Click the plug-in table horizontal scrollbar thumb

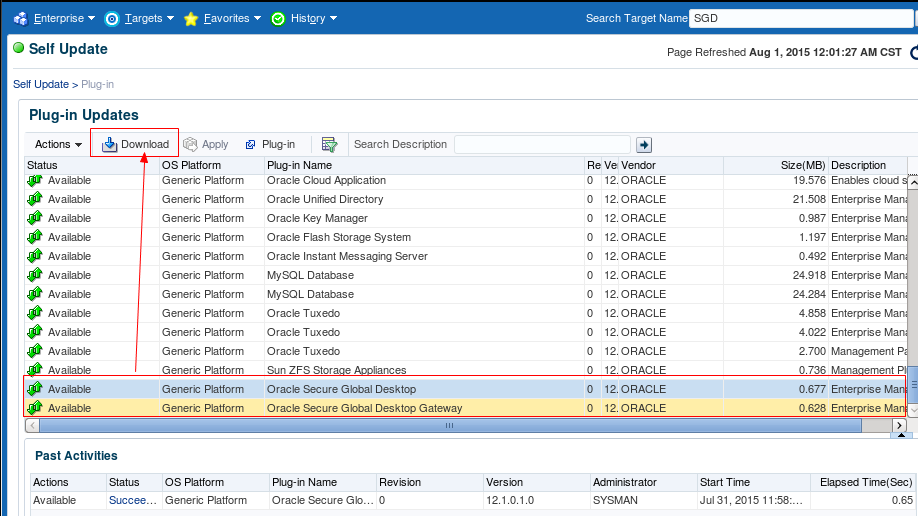click(450, 426)
